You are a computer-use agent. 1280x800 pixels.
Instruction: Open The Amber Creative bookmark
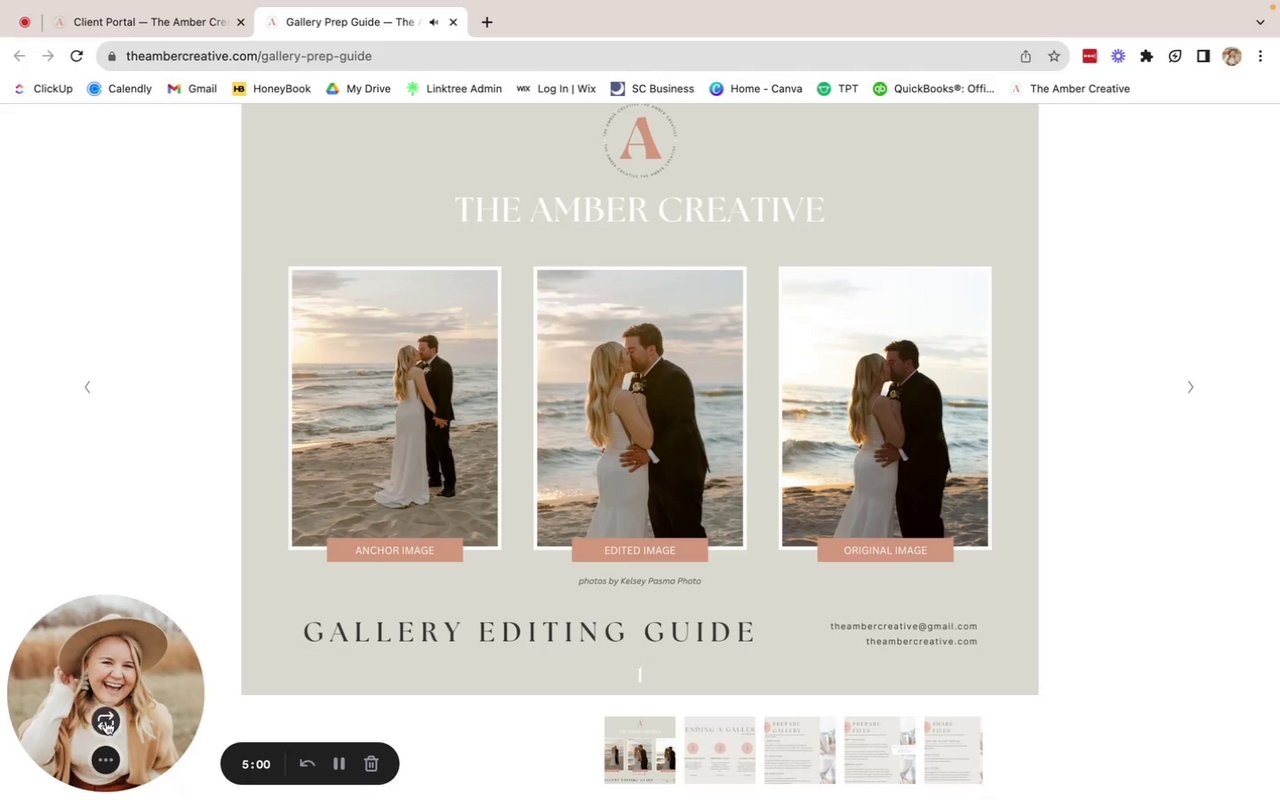point(1070,89)
